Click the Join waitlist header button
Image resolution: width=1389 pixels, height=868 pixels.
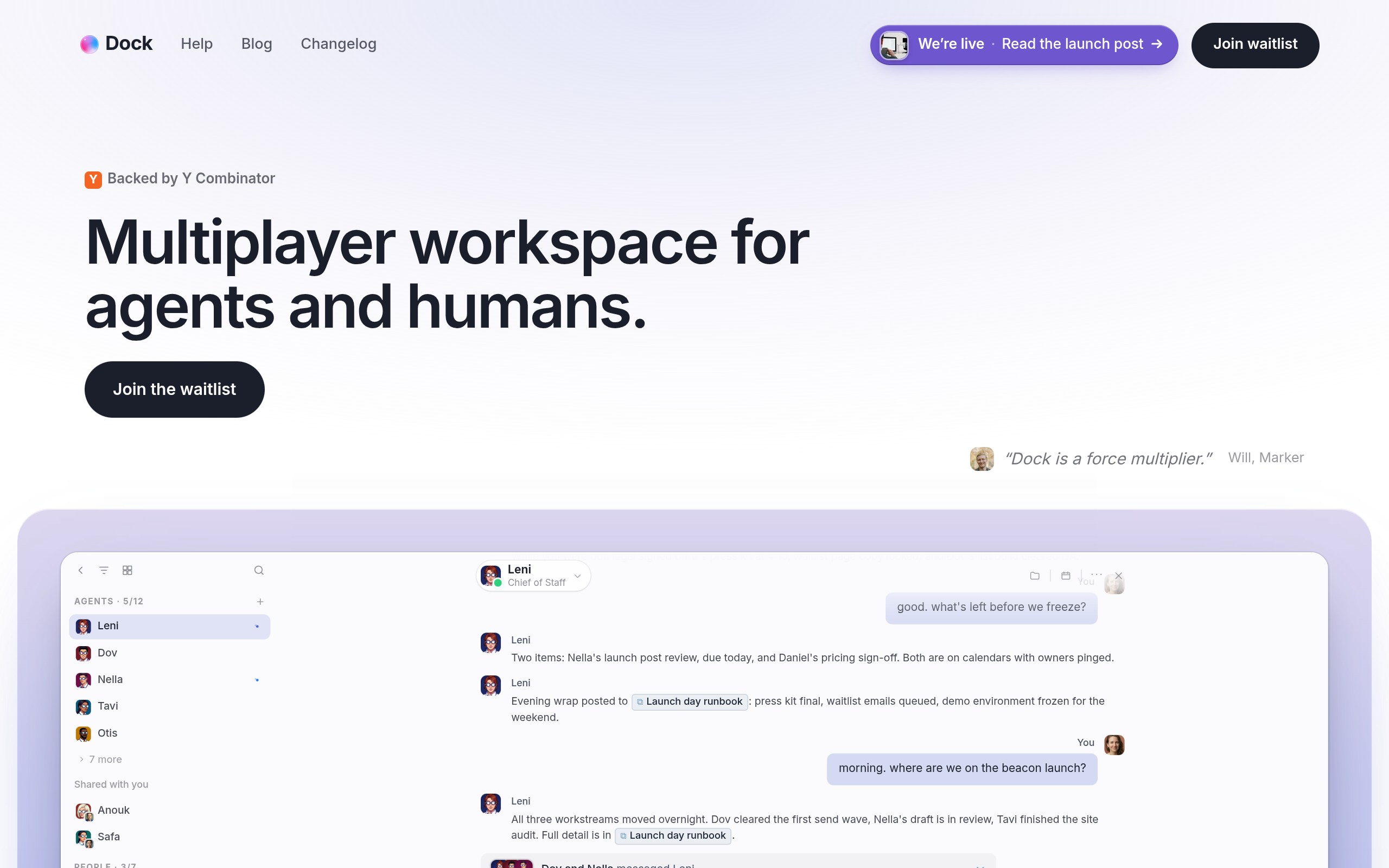pos(1254,45)
